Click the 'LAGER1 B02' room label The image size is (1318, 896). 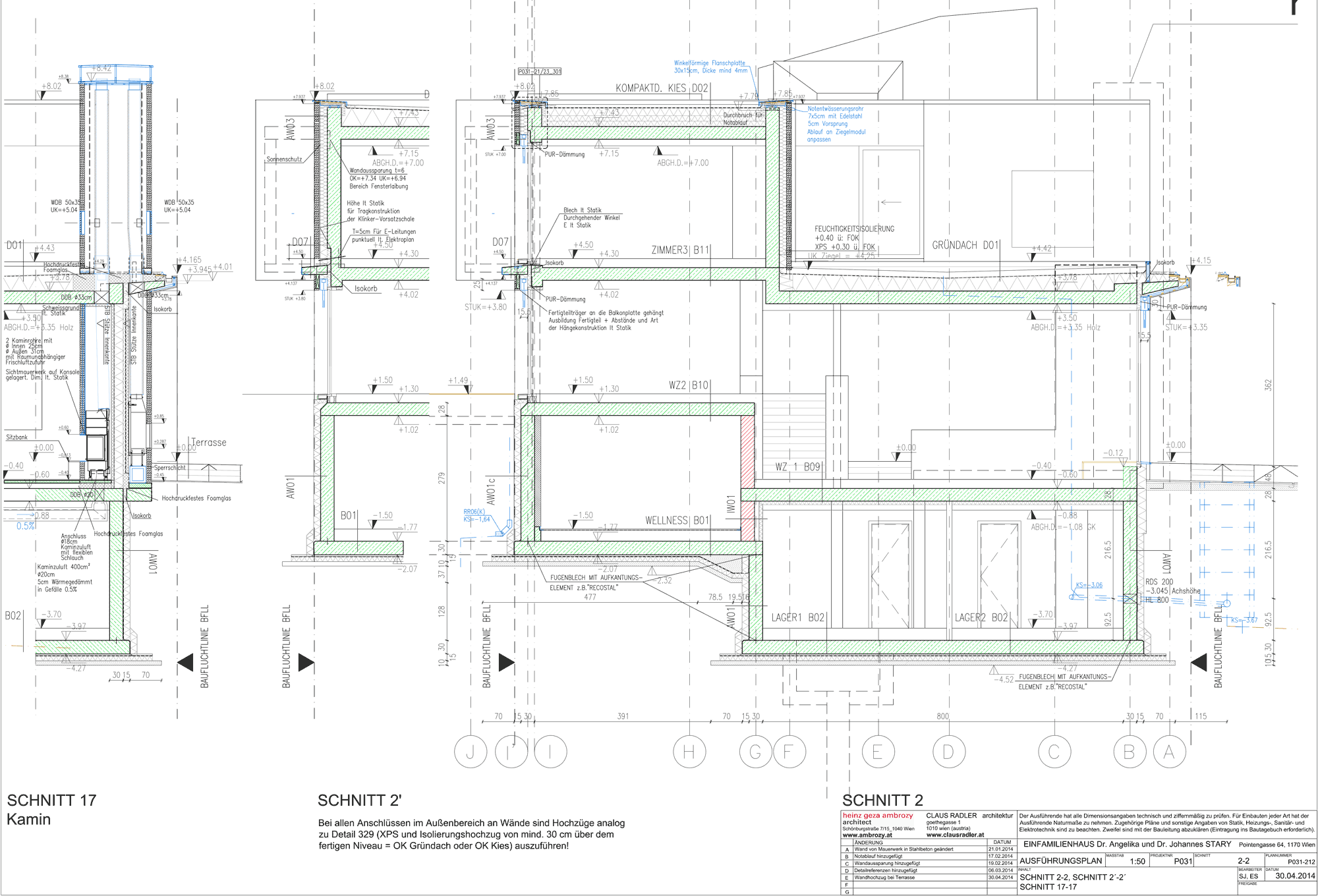click(798, 617)
